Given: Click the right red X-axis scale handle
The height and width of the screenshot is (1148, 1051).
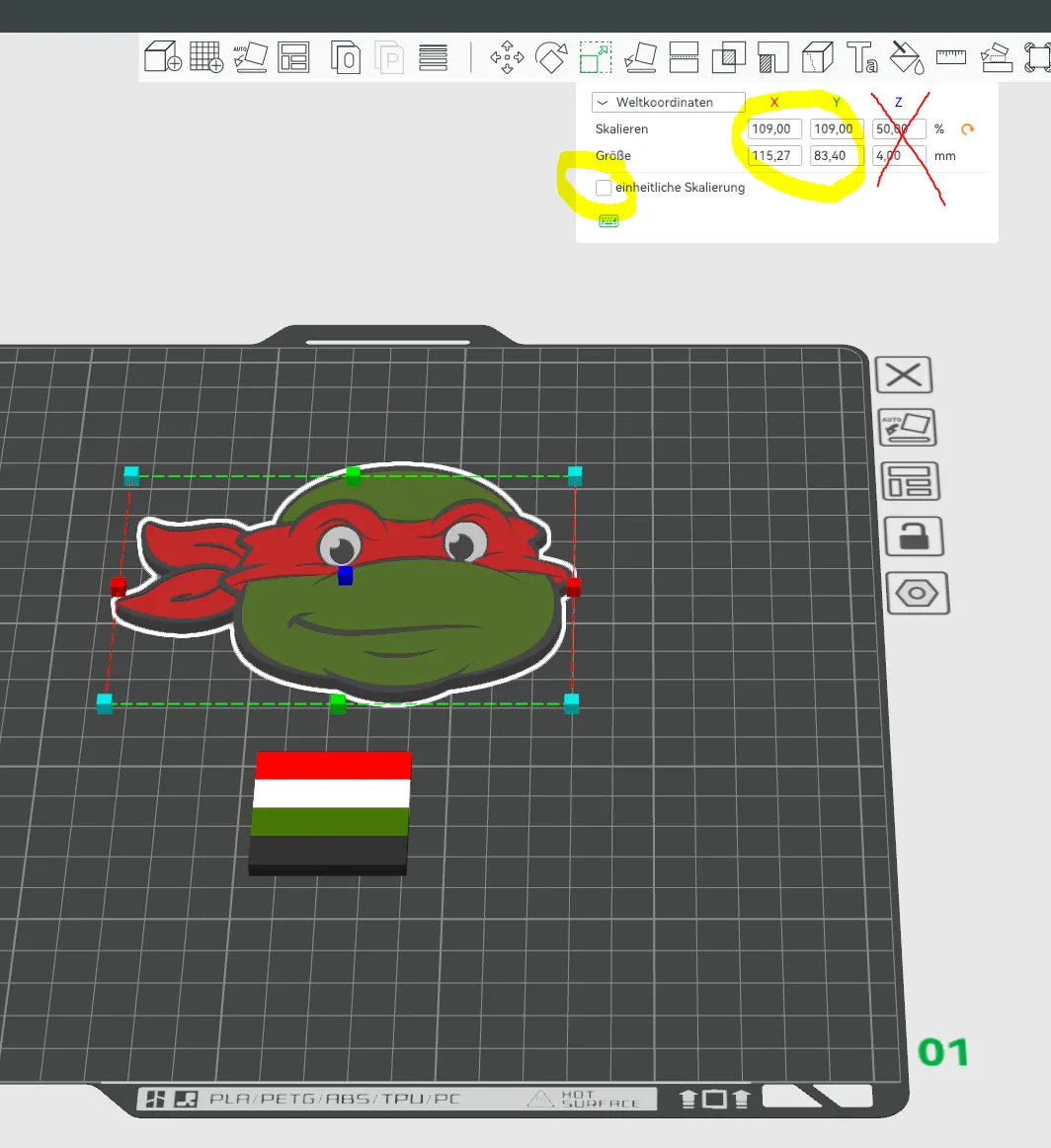Looking at the screenshot, I should tap(573, 587).
